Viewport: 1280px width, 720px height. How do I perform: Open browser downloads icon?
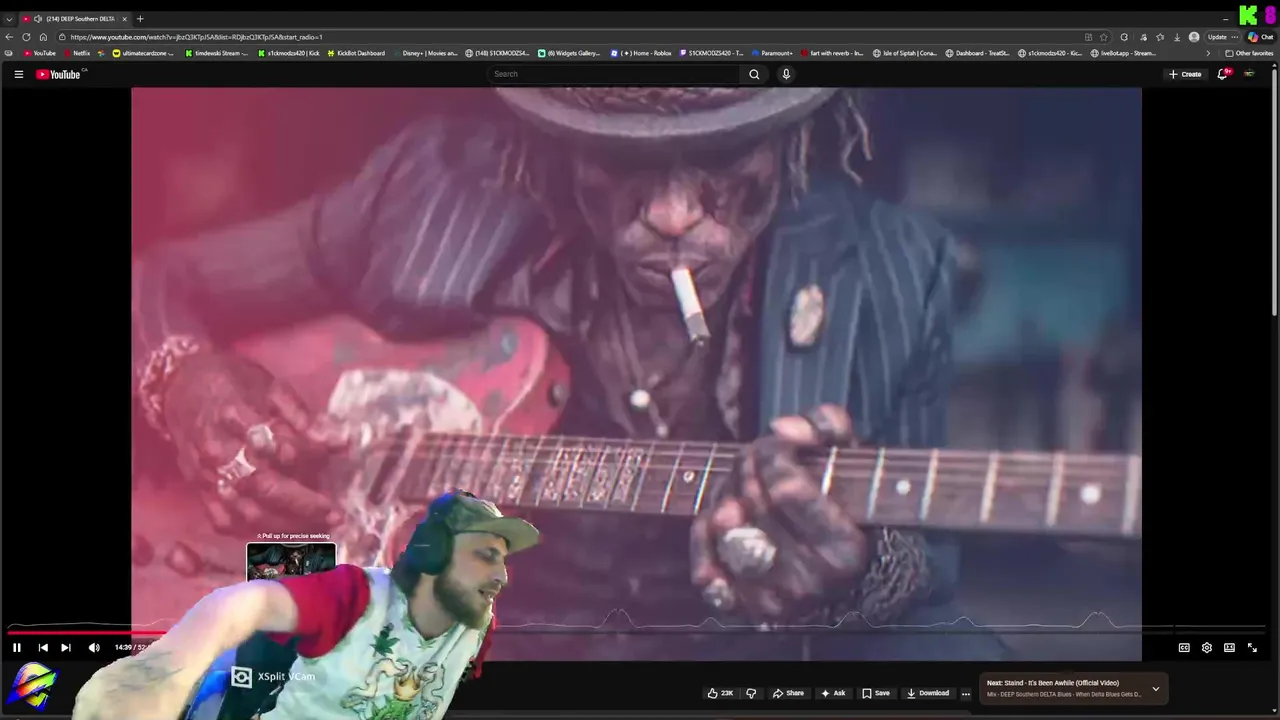[x=1177, y=37]
